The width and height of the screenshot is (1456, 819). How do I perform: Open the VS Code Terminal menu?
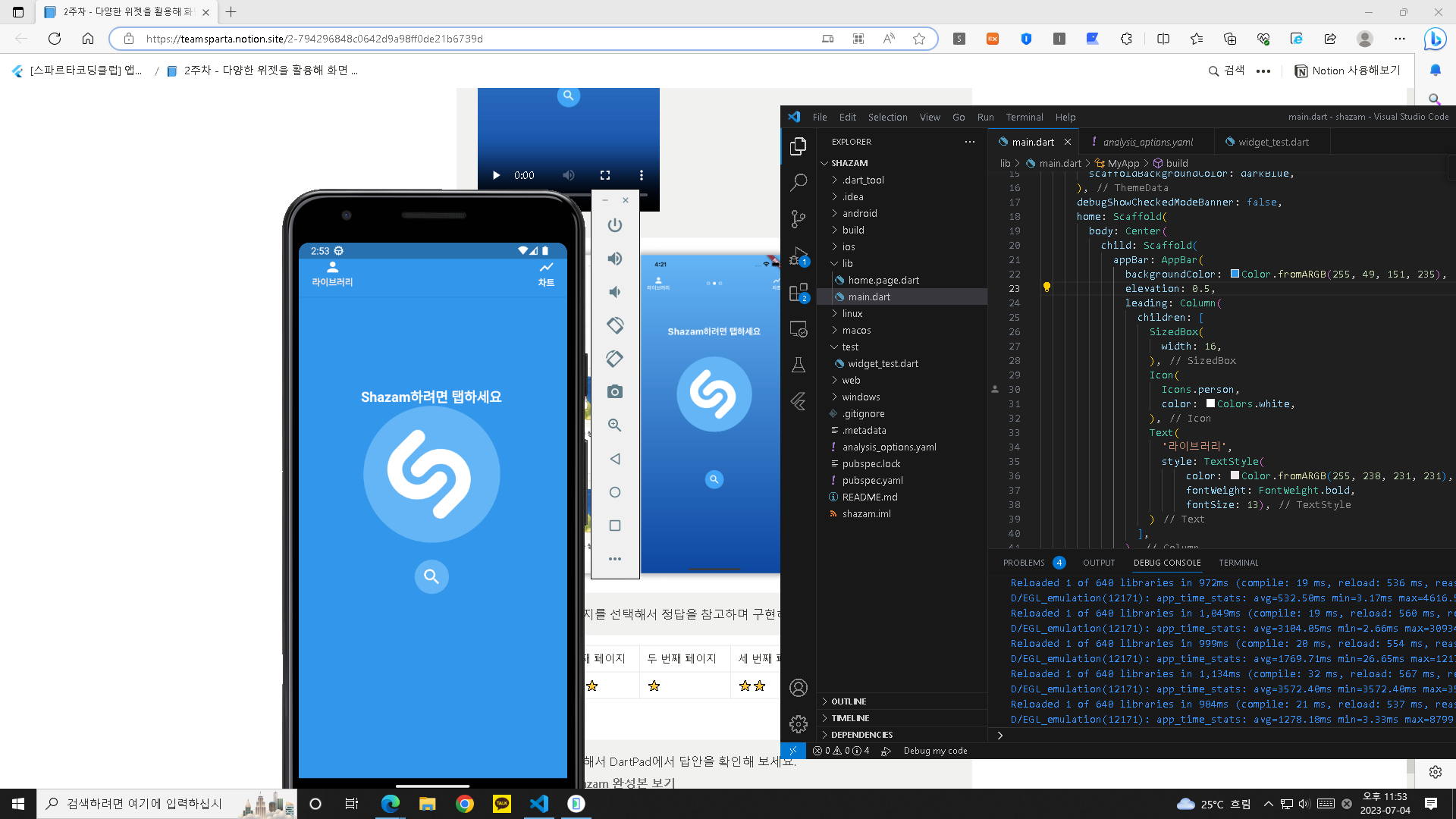tap(1025, 117)
